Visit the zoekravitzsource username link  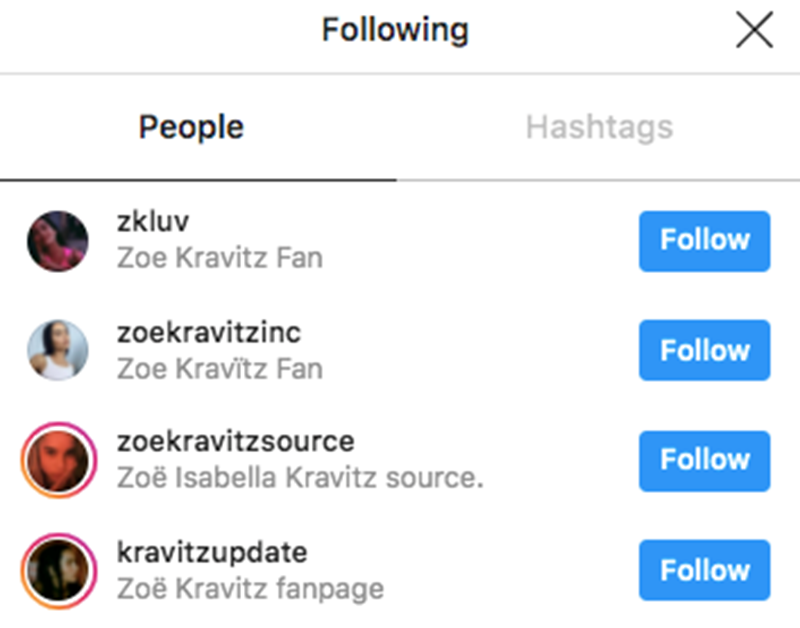236,442
